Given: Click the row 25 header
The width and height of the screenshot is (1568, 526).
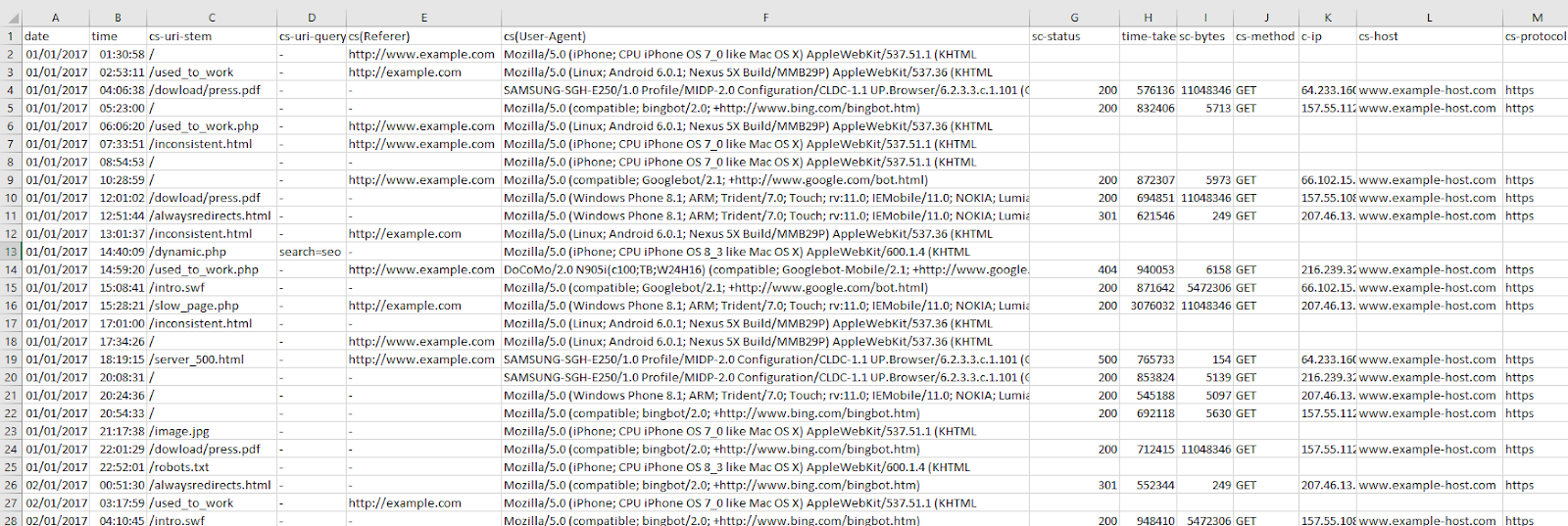Looking at the screenshot, I should (x=11, y=467).
